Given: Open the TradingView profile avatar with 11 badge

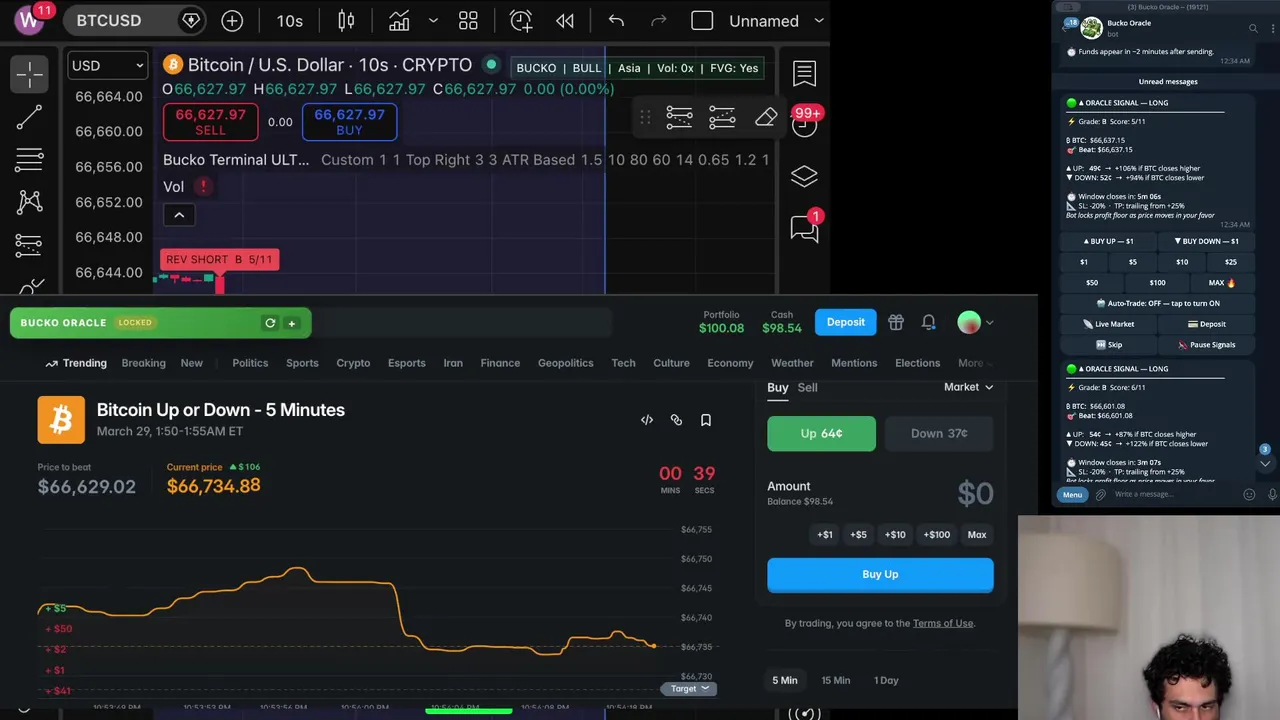Looking at the screenshot, I should 30,19.
